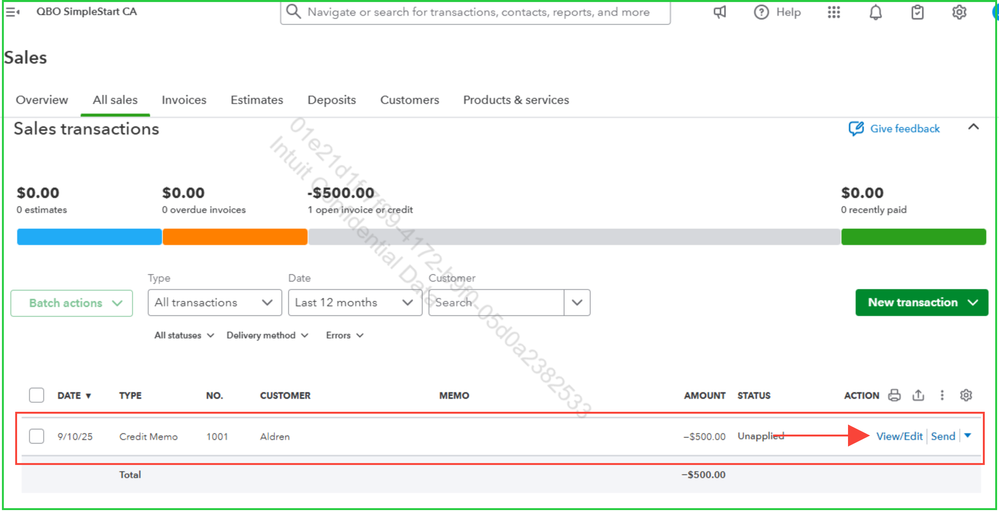Viewport: 999px width, 514px height.
Task: Click the search magnifier icon
Action: point(293,12)
